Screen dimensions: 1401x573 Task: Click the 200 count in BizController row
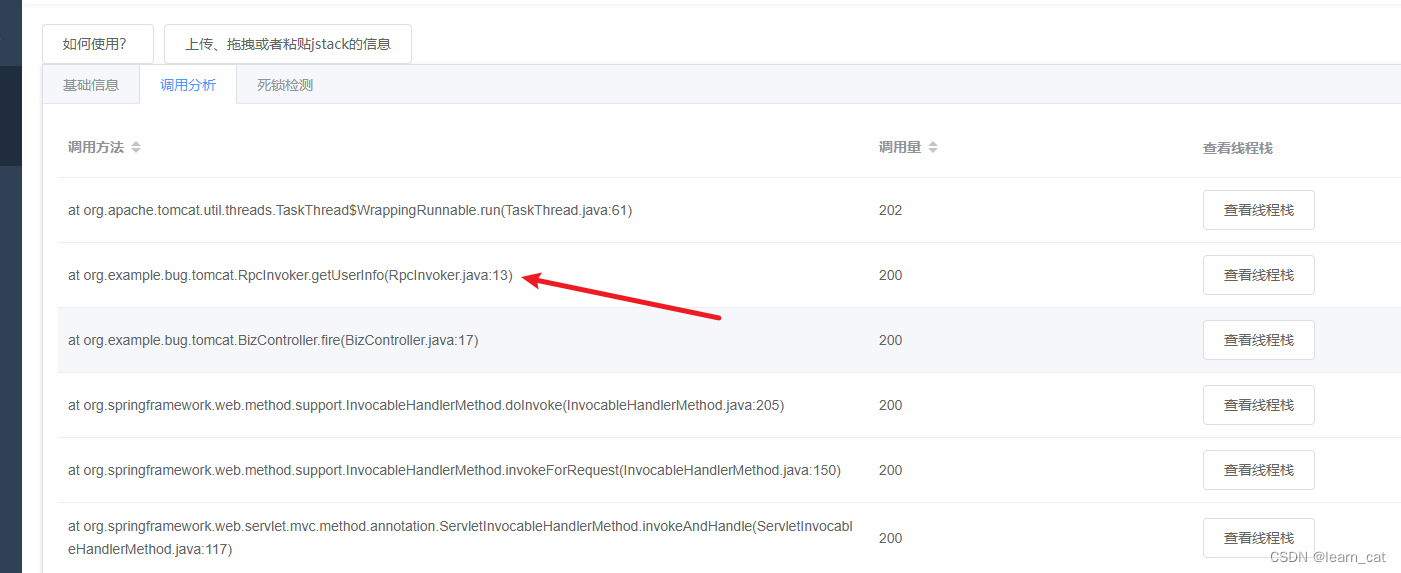tap(890, 340)
